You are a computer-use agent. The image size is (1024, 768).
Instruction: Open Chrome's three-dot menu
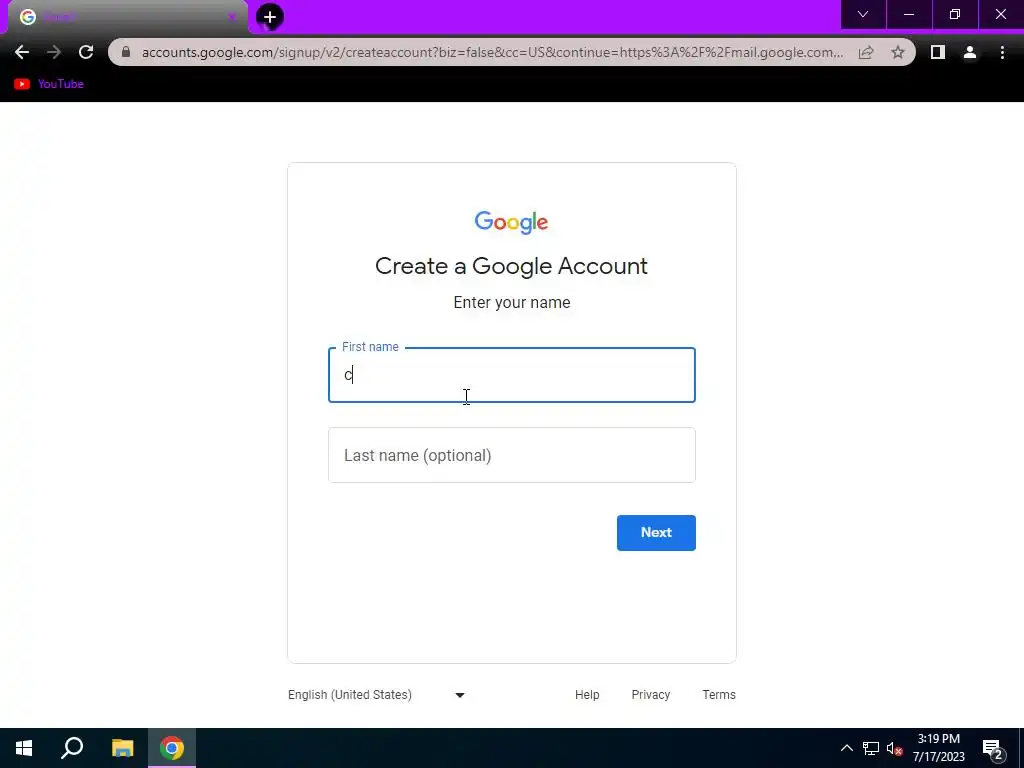1002,52
